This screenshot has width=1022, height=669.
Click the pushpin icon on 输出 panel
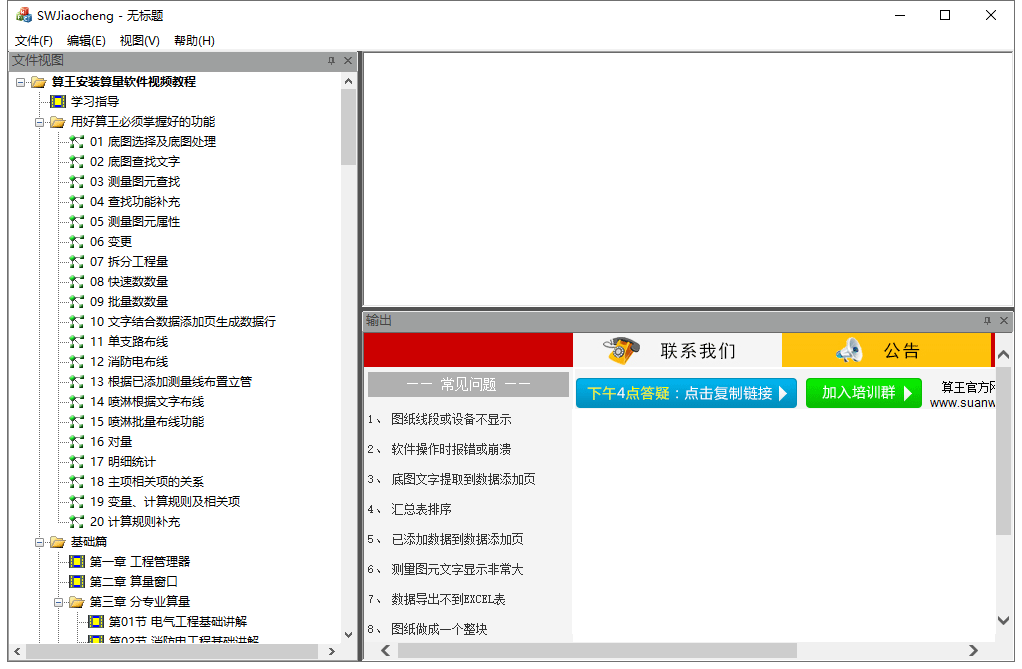point(987,321)
